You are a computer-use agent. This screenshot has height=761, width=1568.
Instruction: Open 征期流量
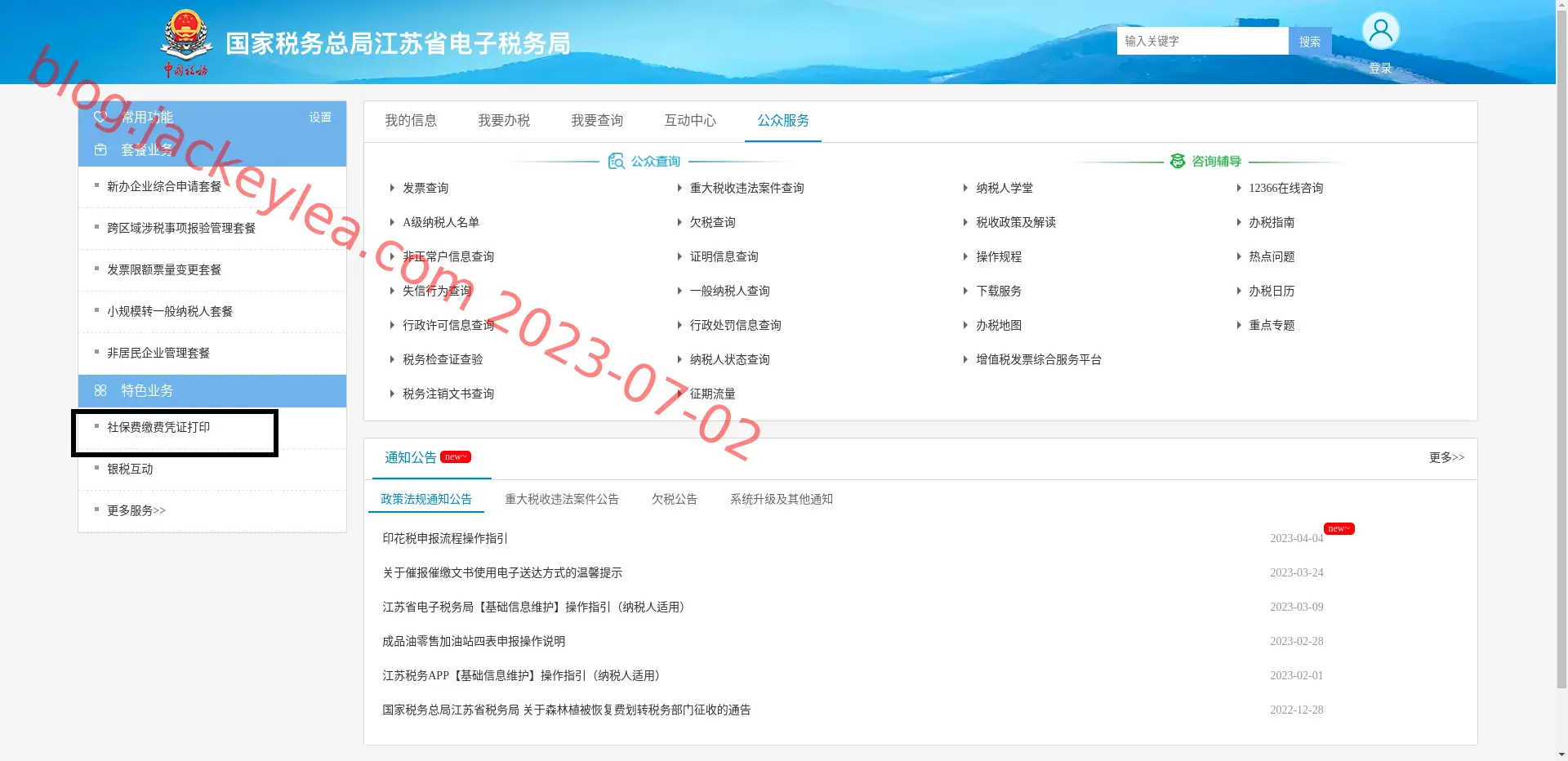712,394
